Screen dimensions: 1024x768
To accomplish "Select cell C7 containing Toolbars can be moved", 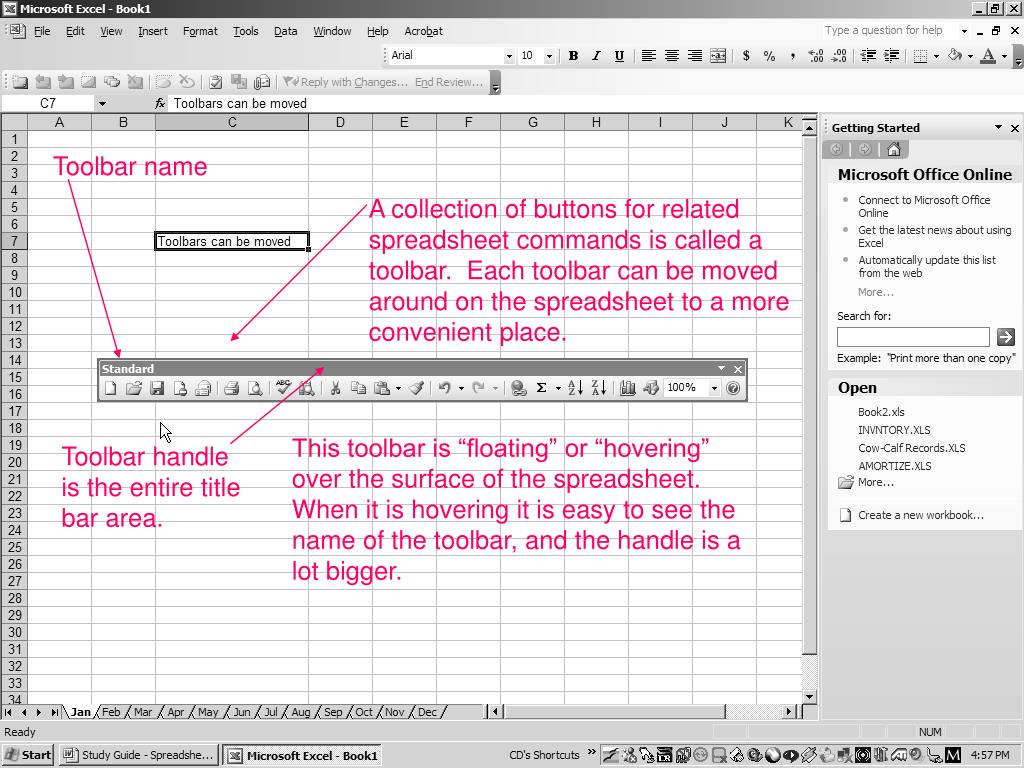I will pos(232,241).
